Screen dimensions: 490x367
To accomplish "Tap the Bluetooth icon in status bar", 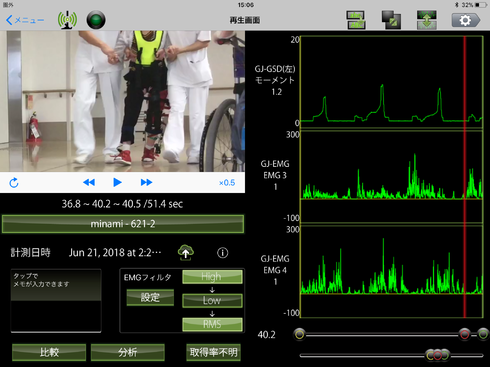I will 457,5.
